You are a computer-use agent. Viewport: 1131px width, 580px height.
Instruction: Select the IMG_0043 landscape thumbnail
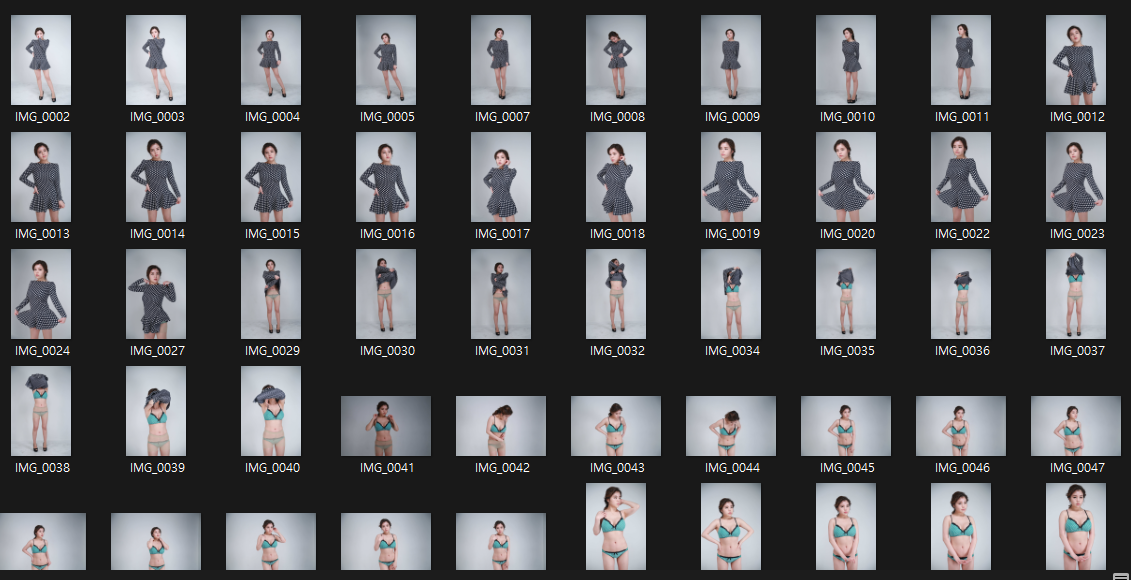(616, 426)
